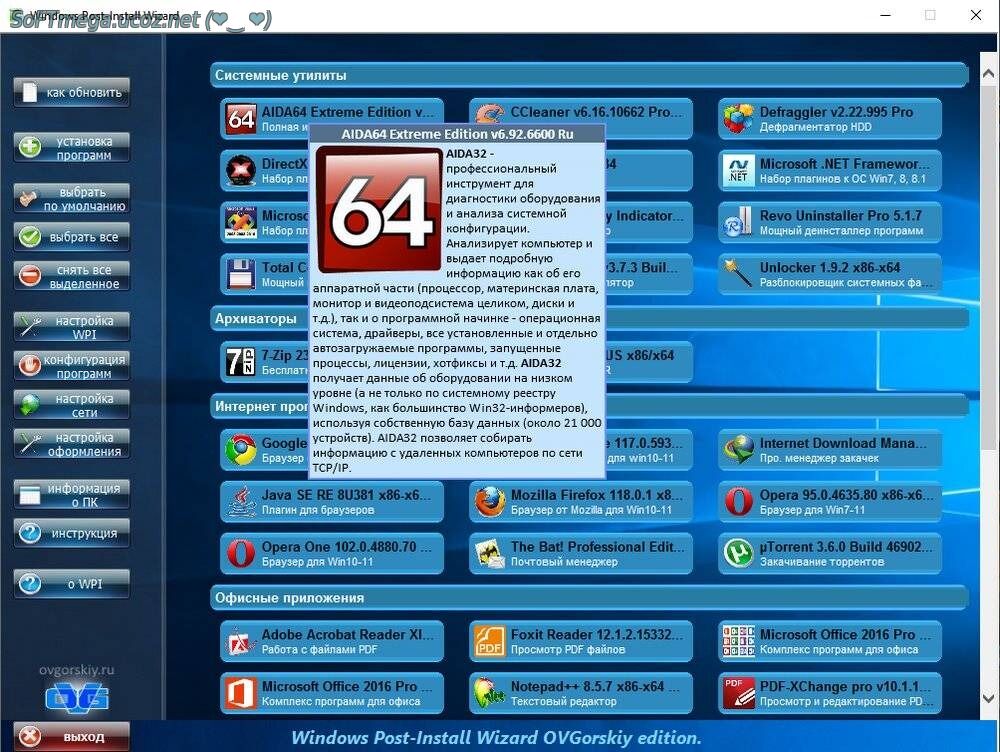Click the Notepad++ icon
1000x752 pixels.
489,693
